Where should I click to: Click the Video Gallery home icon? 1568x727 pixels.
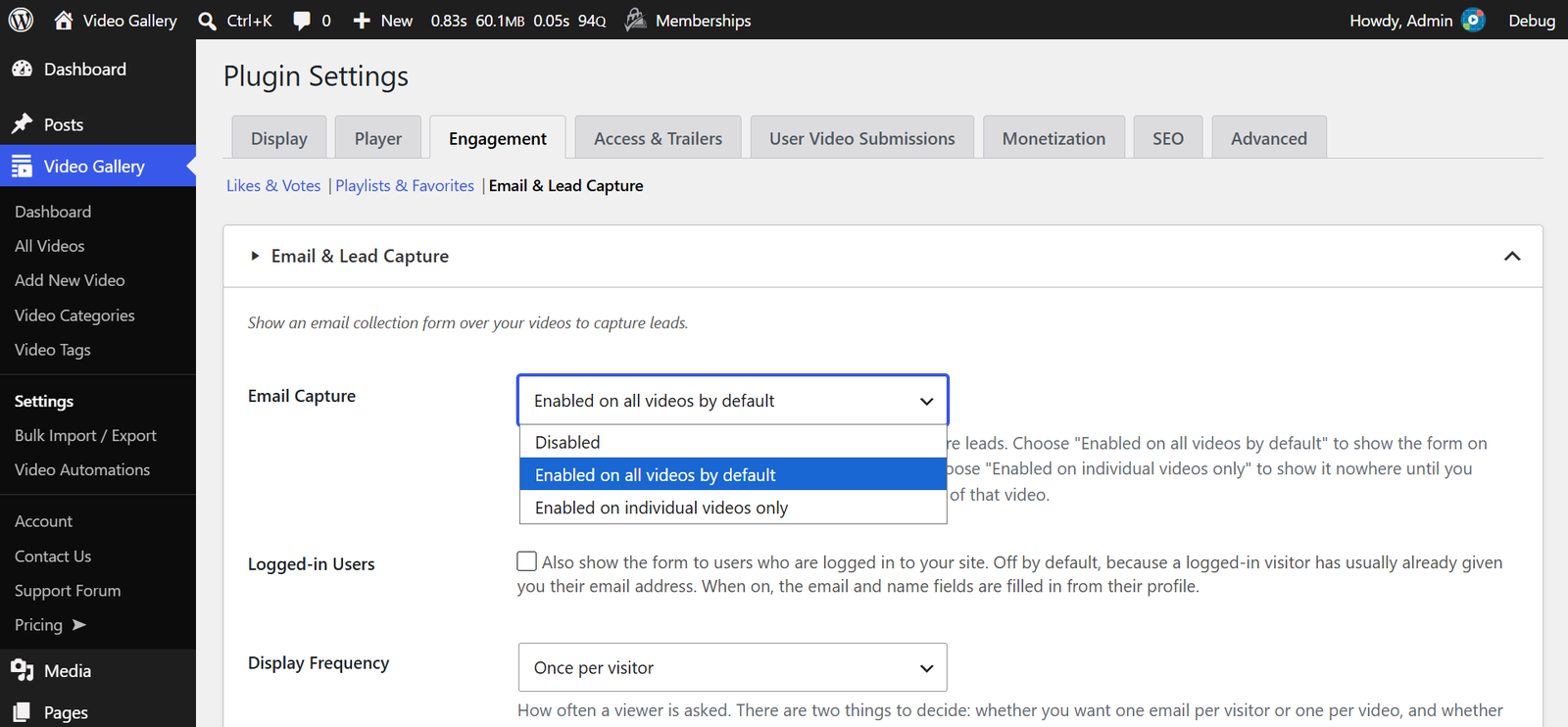coord(64,20)
